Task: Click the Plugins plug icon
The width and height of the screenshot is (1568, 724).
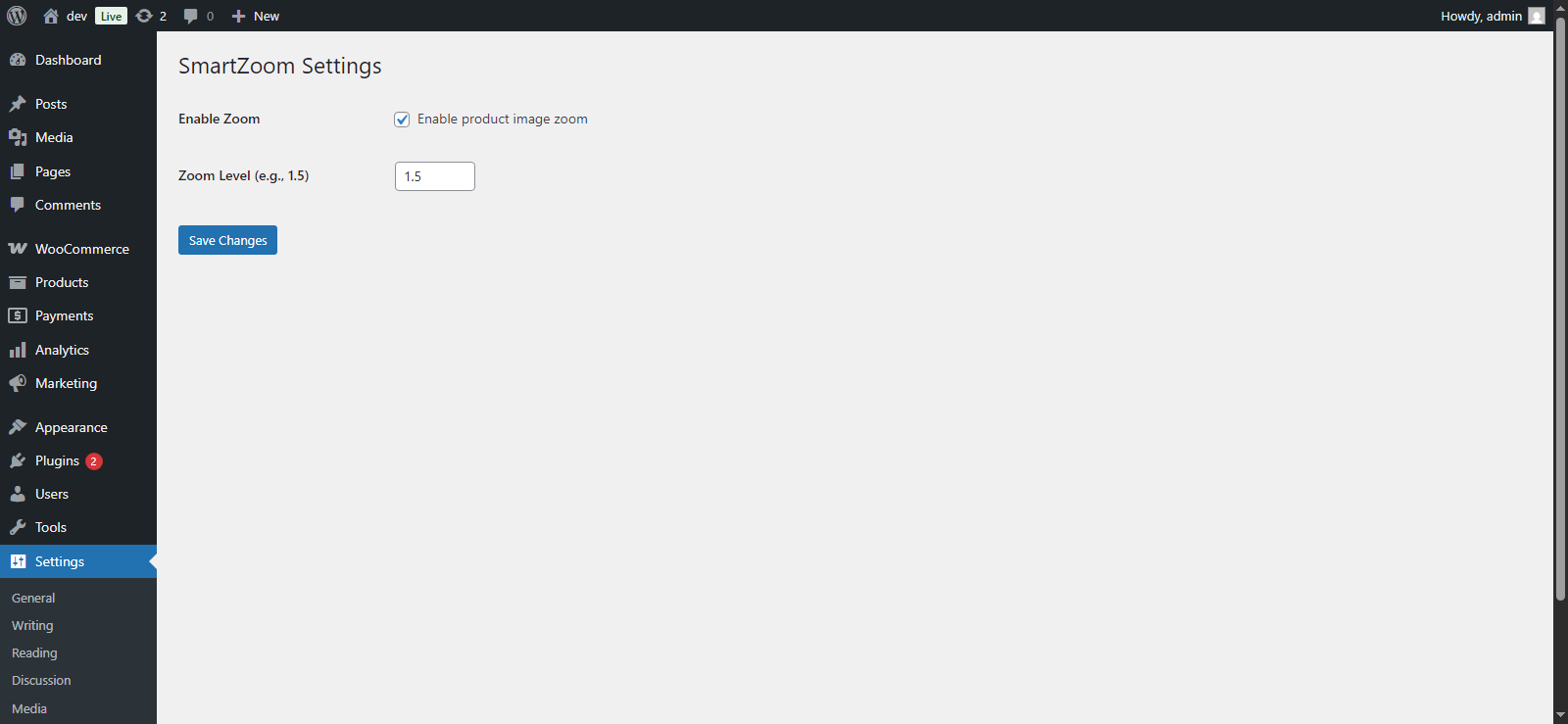Action: coord(18,460)
